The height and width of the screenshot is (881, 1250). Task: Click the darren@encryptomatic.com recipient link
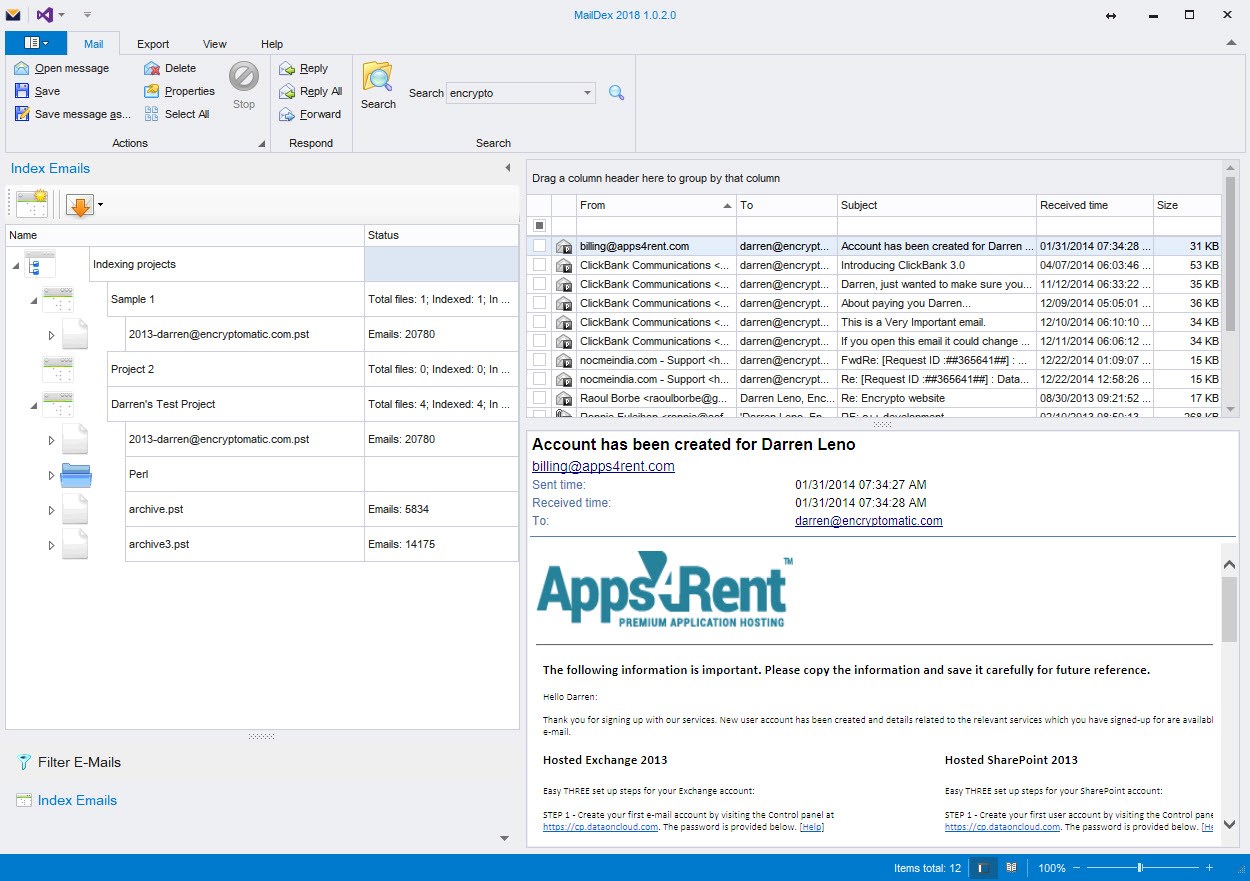868,521
